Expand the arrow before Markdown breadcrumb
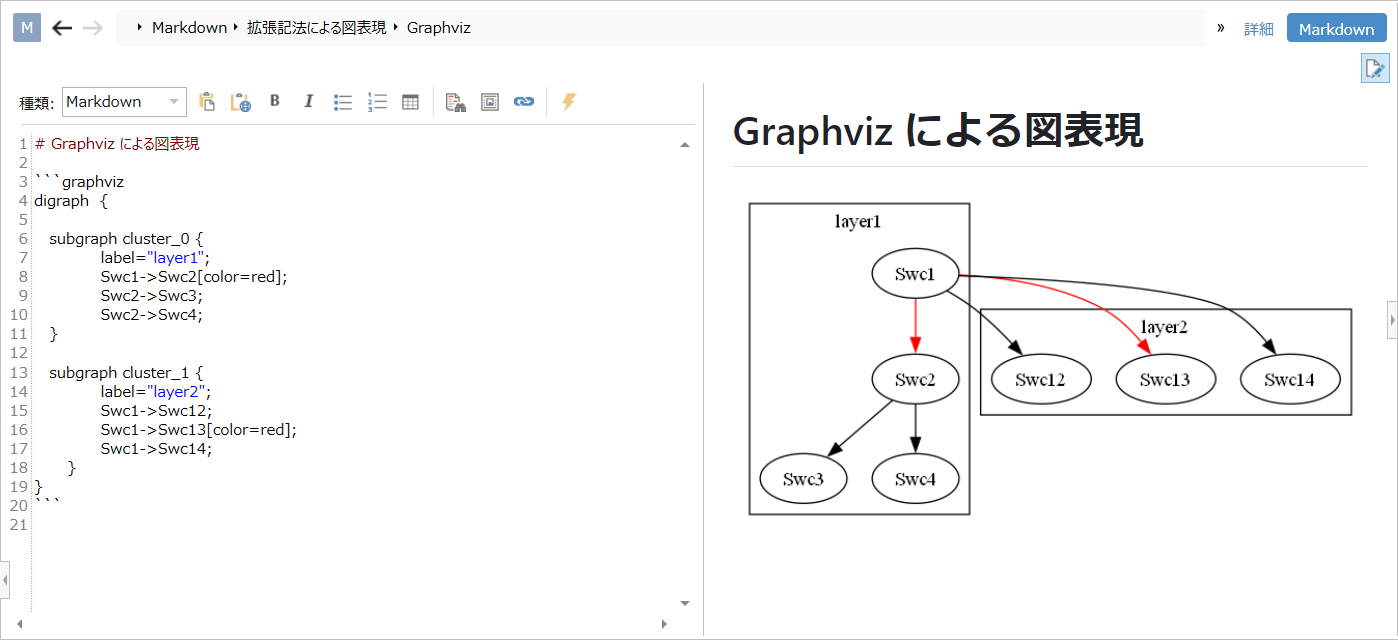1398x640 pixels. click(139, 28)
